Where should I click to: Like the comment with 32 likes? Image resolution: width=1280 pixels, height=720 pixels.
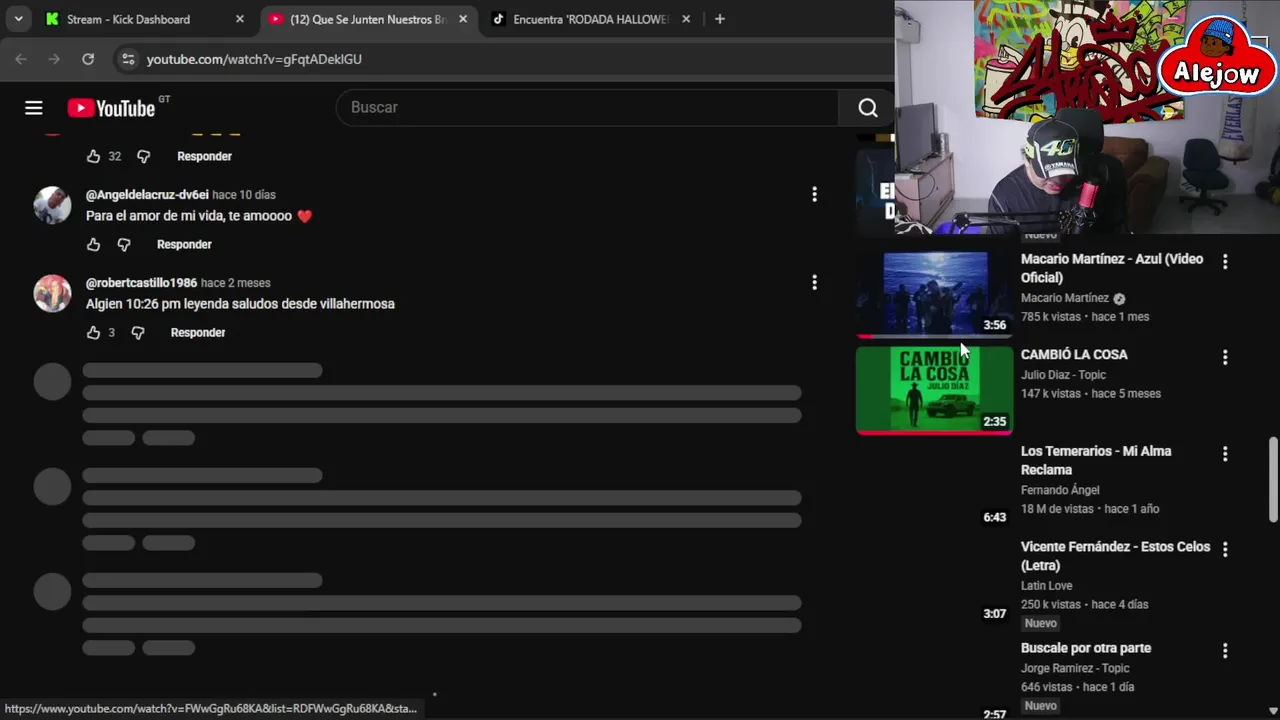click(x=93, y=156)
